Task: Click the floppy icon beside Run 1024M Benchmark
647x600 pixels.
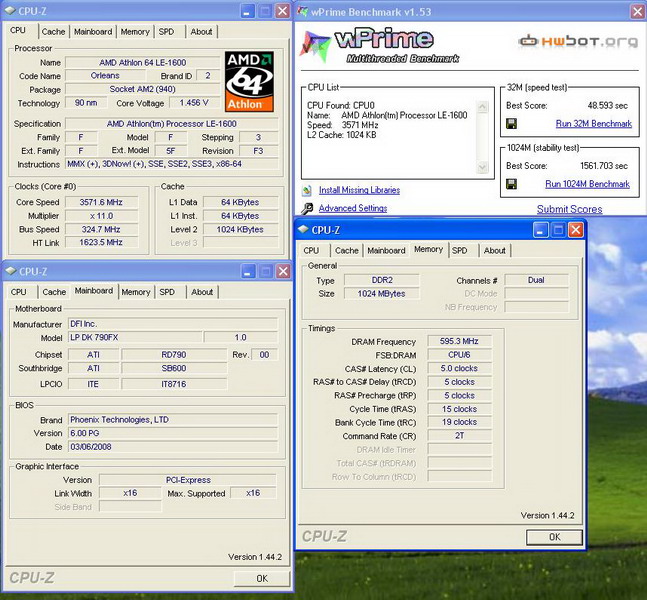Action: (511, 184)
